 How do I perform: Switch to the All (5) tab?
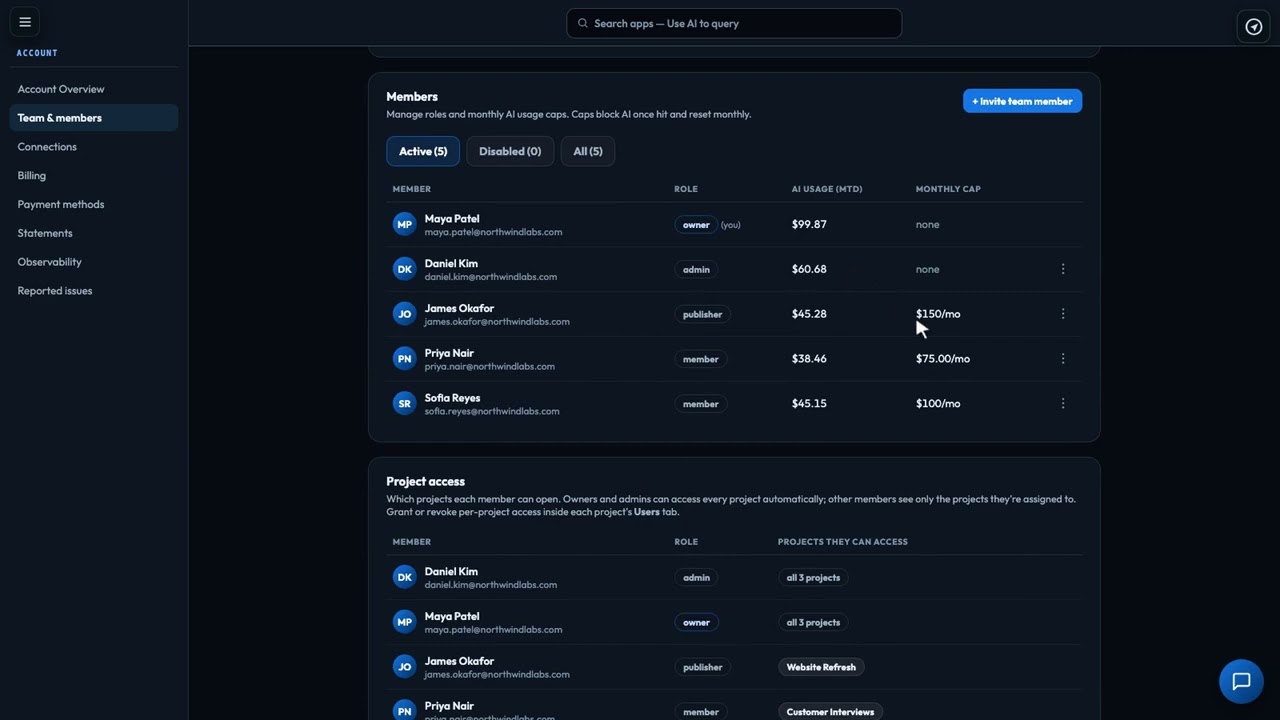point(588,151)
